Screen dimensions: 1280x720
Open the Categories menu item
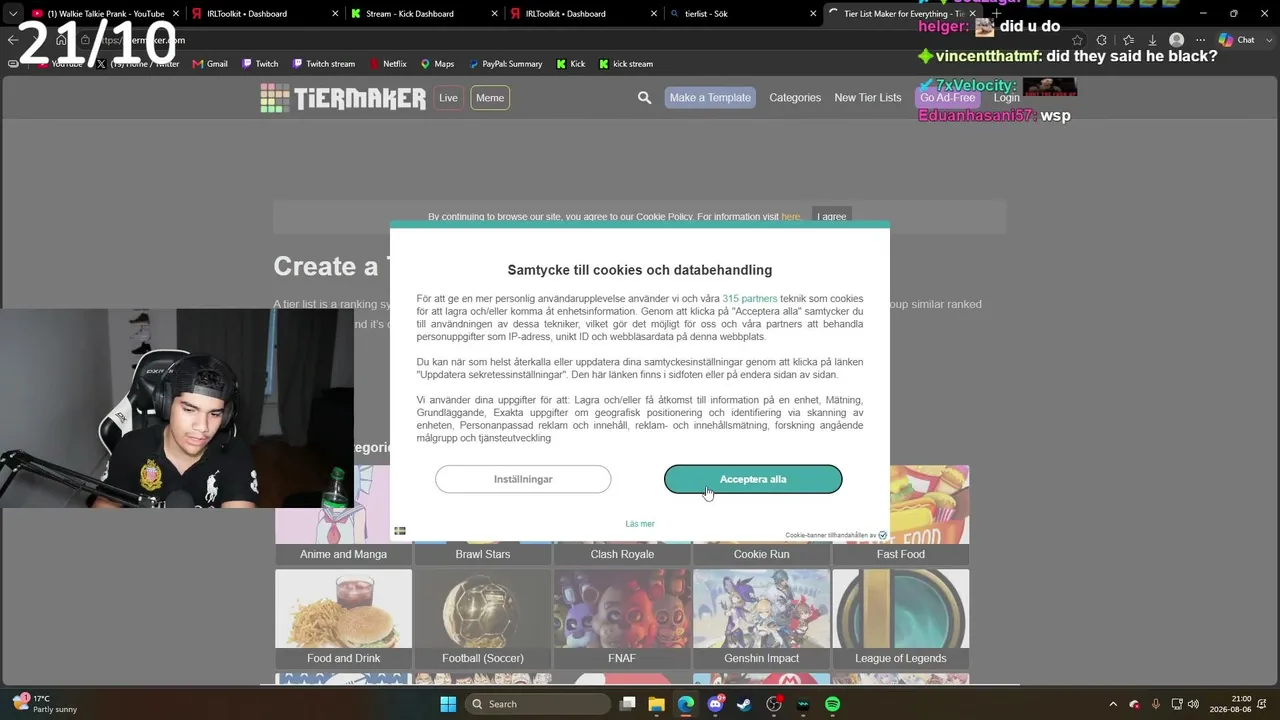pos(795,98)
